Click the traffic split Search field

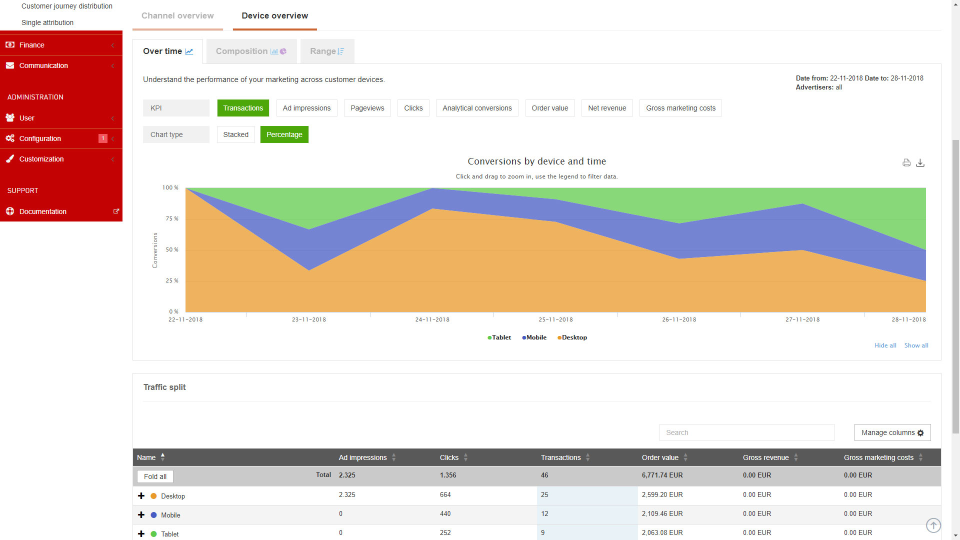[x=746, y=432]
